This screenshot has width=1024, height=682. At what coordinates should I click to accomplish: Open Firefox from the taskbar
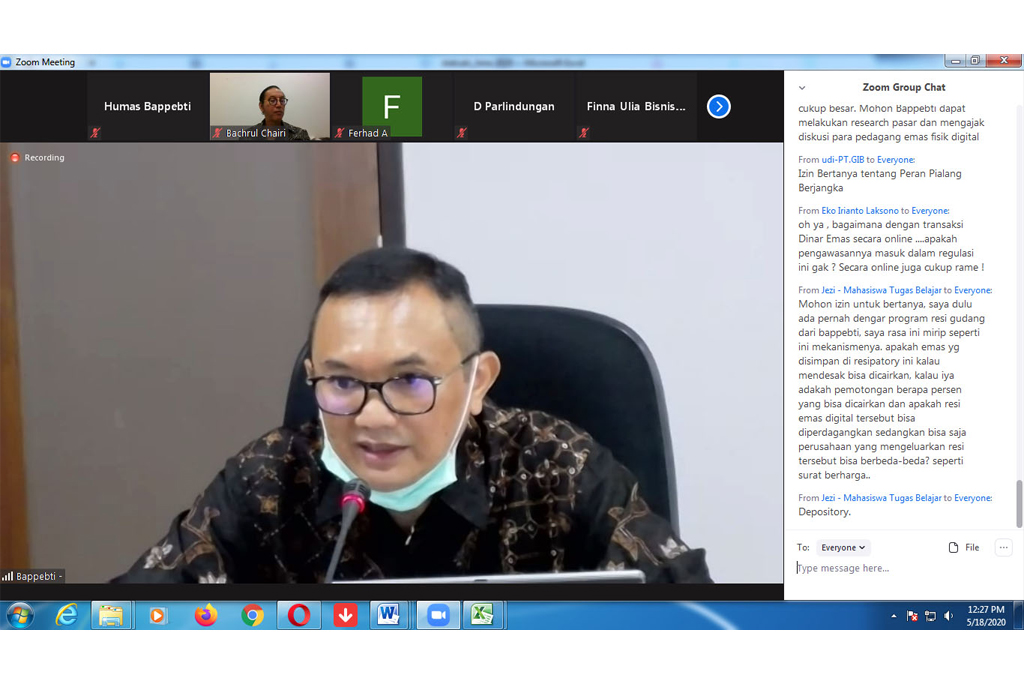pyautogui.click(x=206, y=615)
